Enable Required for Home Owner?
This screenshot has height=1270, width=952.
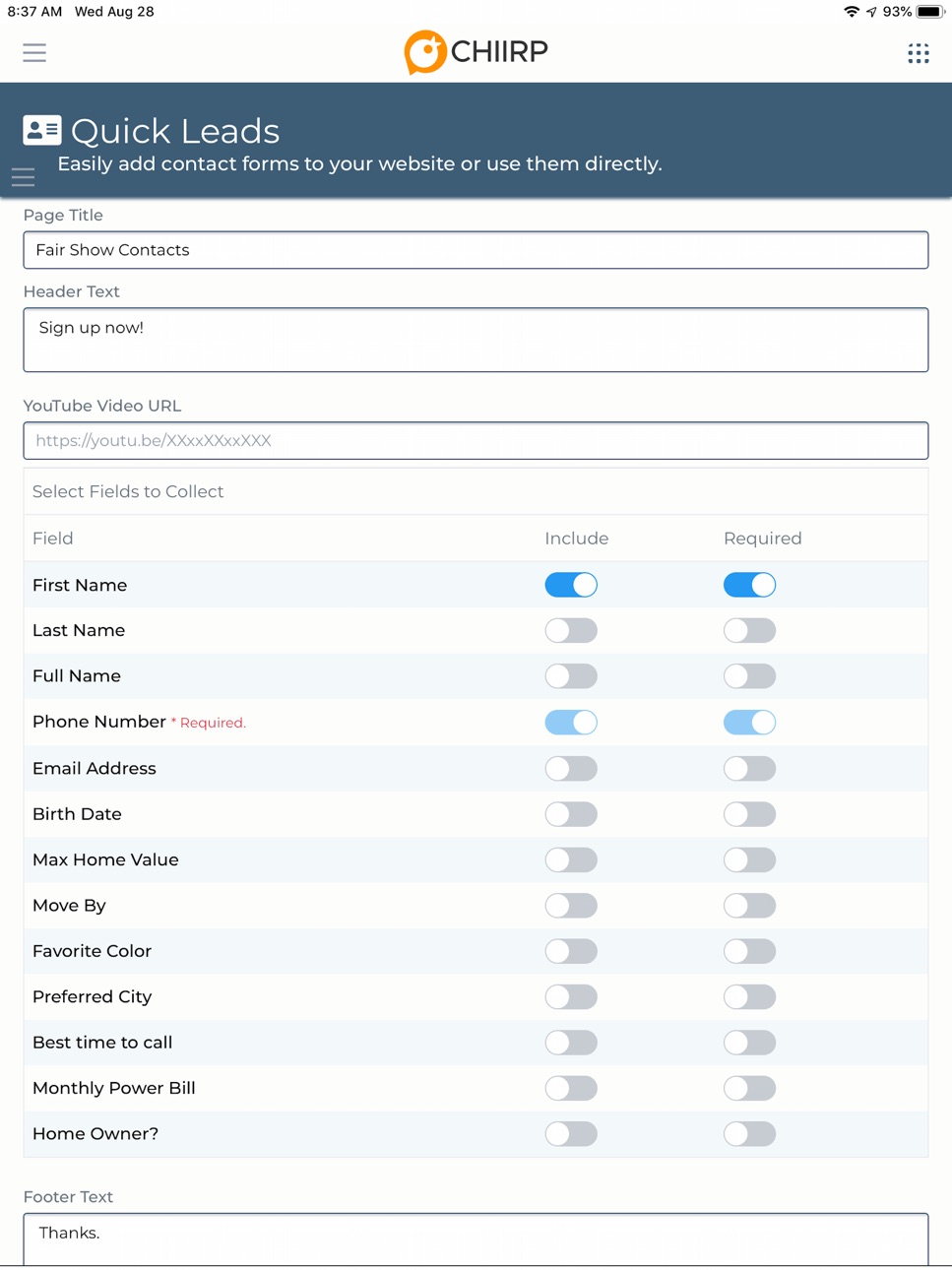tap(749, 1134)
